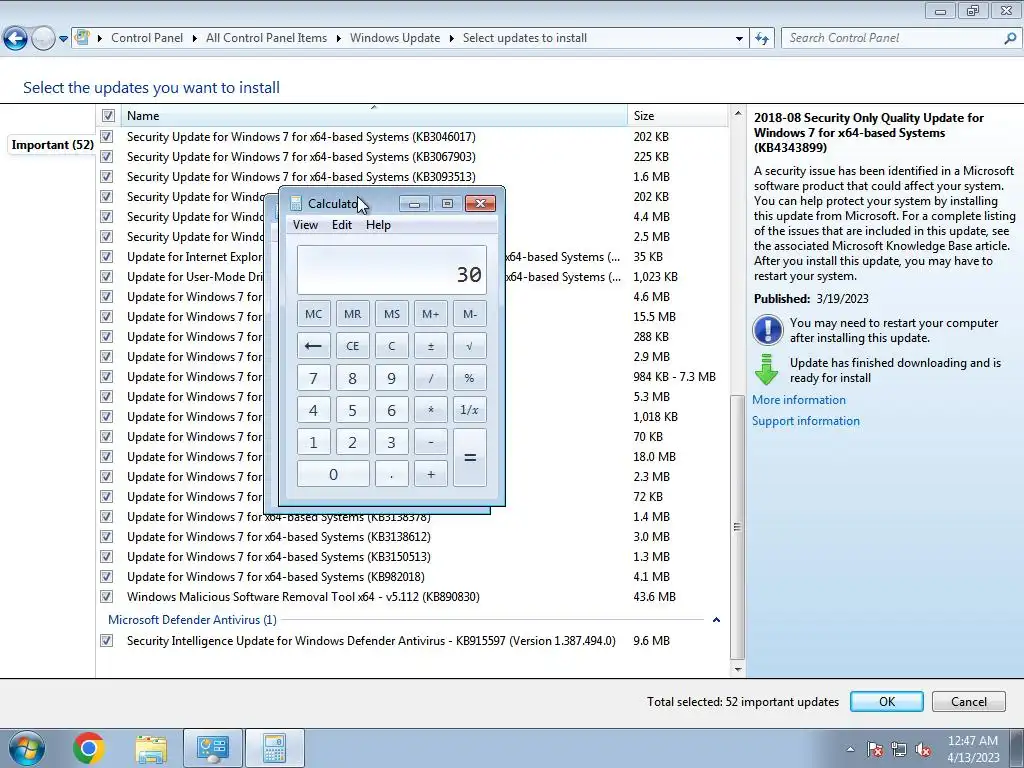Image resolution: width=1024 pixels, height=768 pixels.
Task: Click the update list scrollbar thumb
Action: click(737, 527)
